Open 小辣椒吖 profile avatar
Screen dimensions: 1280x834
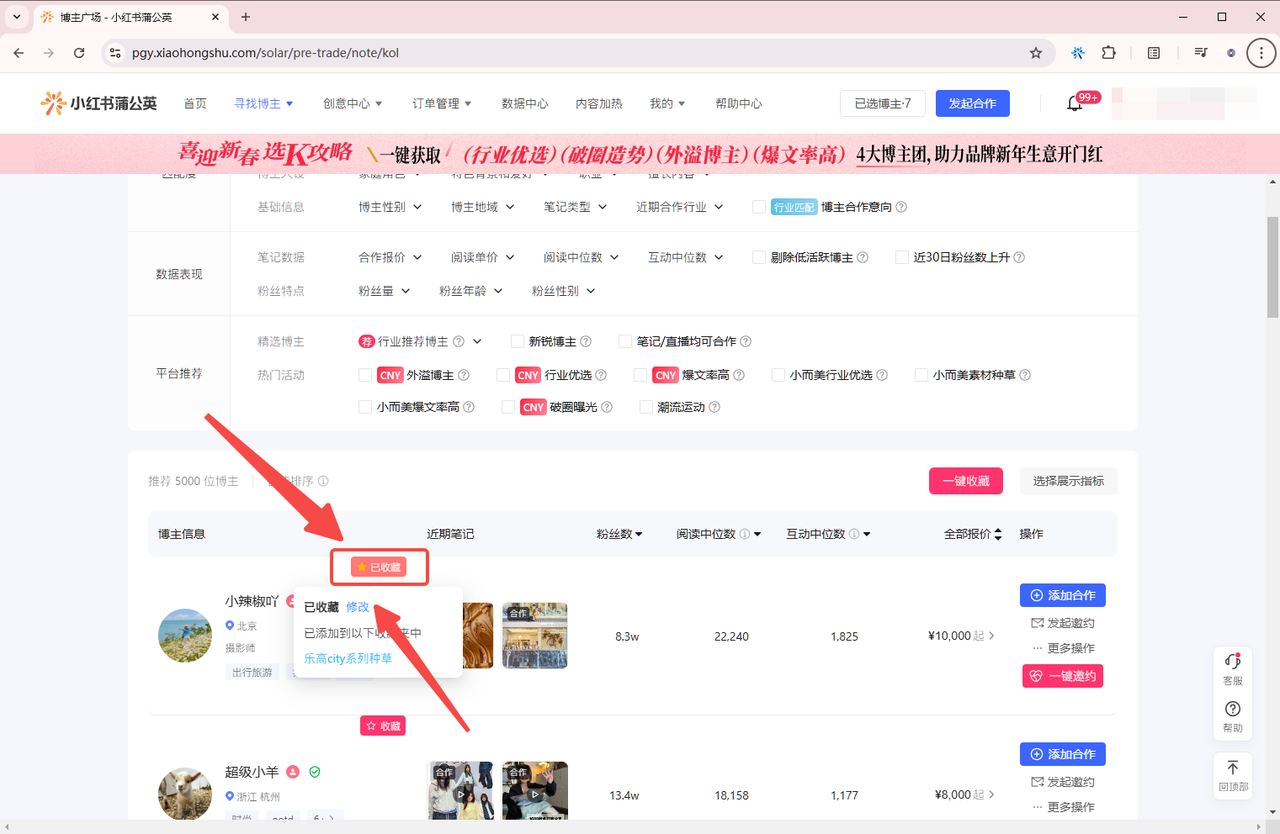(185, 635)
